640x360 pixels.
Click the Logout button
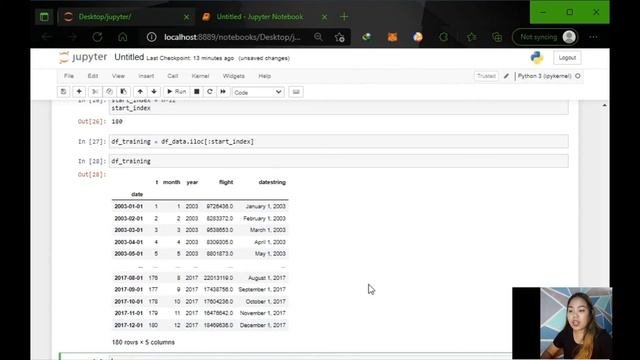567,58
